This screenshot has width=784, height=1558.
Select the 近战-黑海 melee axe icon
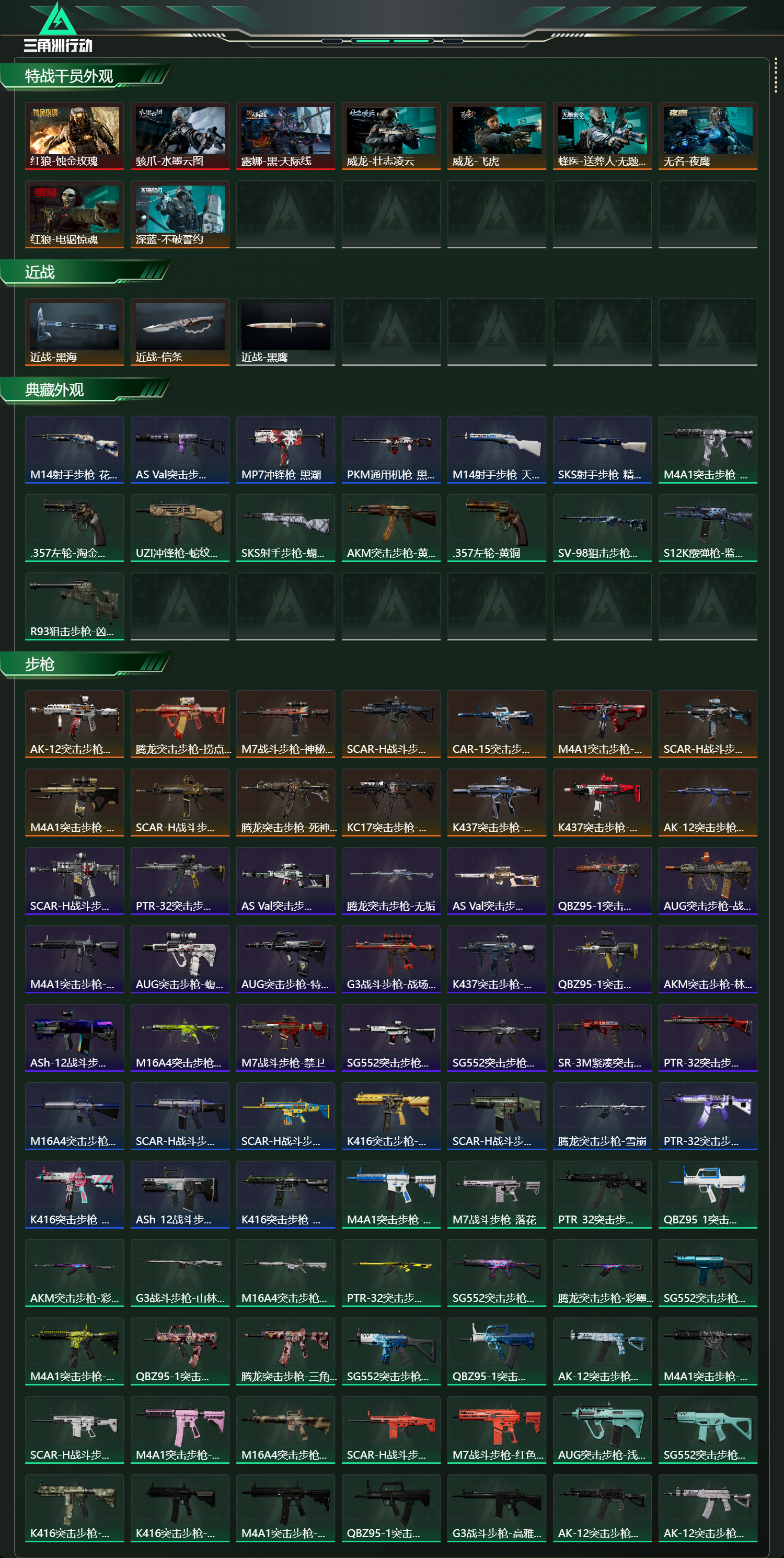tap(74, 332)
